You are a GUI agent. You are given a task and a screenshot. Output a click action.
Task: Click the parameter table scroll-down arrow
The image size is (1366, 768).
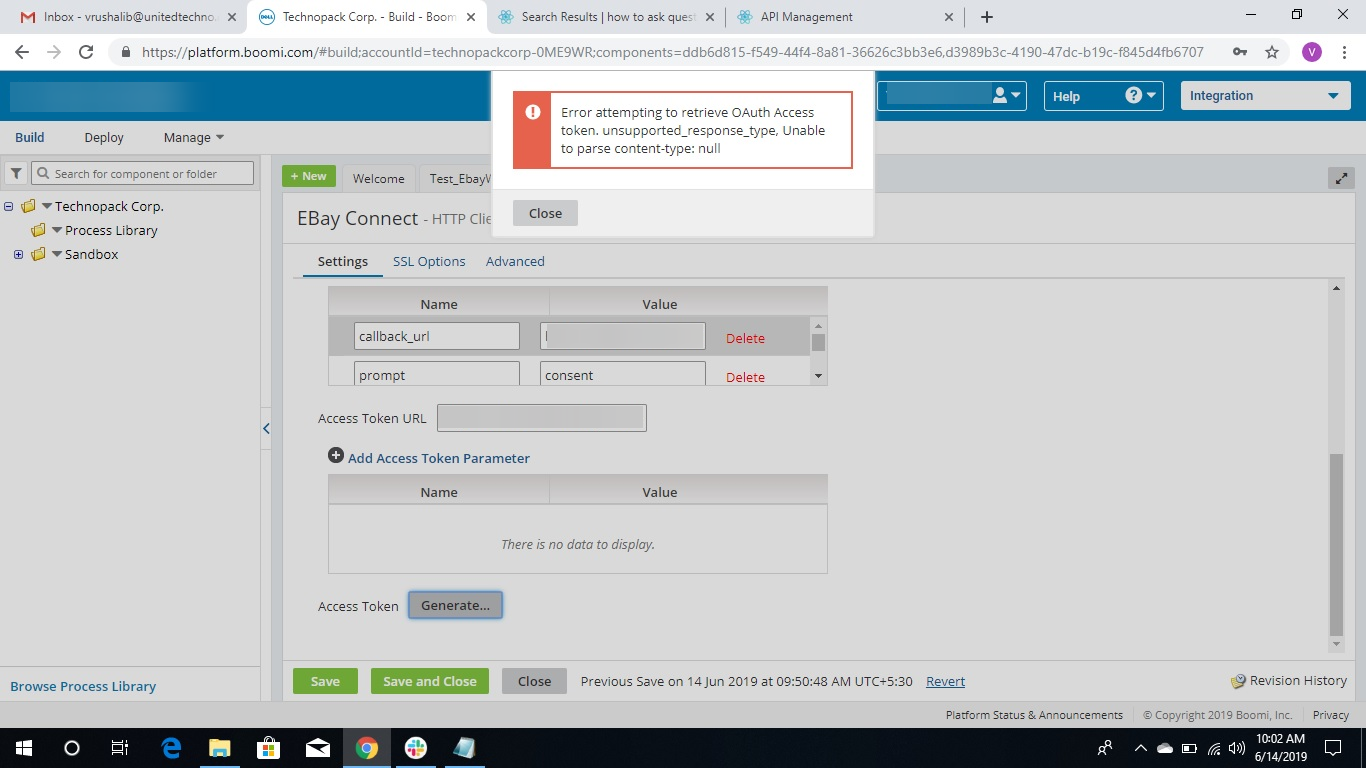pyautogui.click(x=818, y=376)
